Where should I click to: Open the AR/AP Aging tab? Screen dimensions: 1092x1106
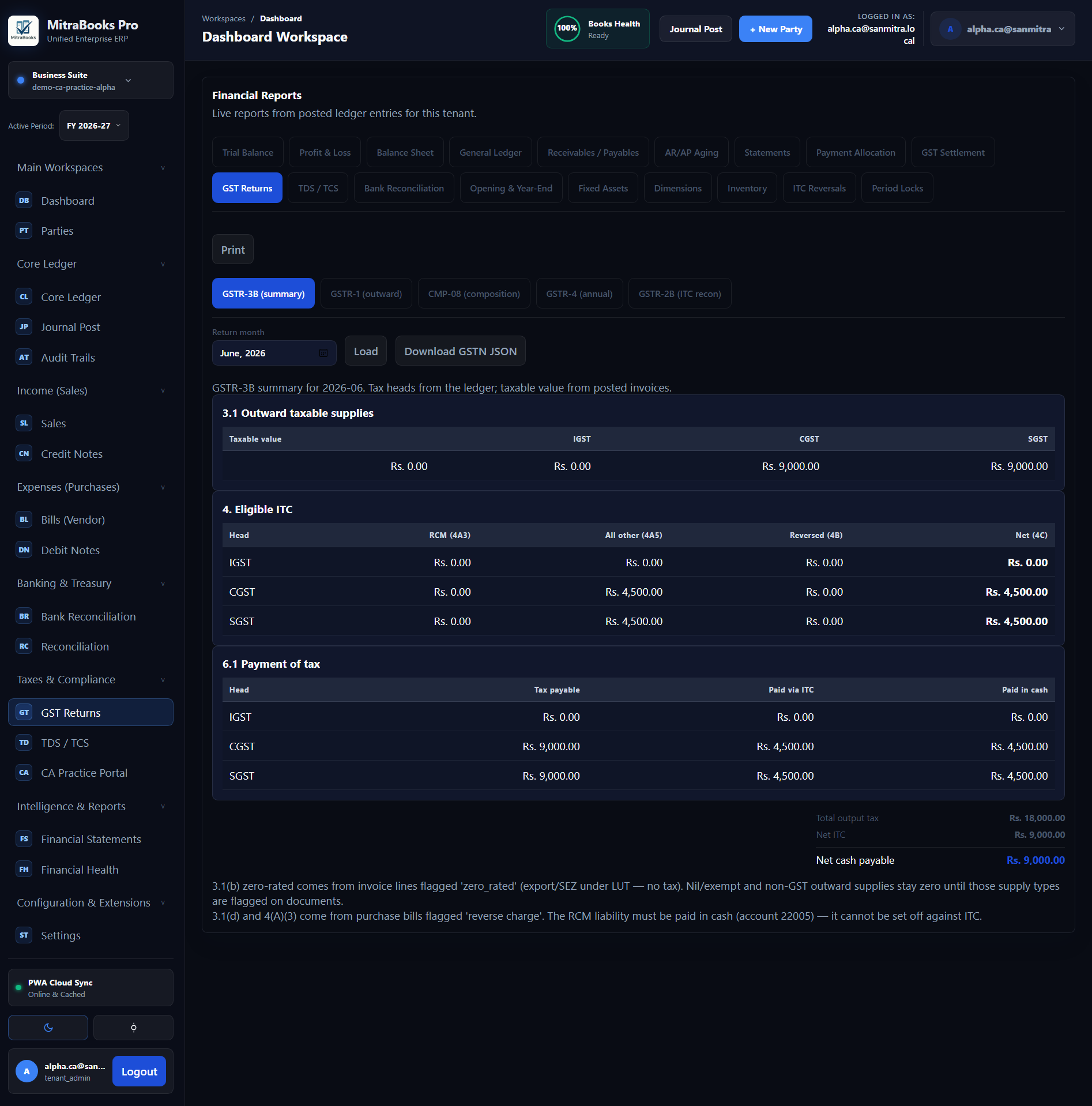[691, 152]
